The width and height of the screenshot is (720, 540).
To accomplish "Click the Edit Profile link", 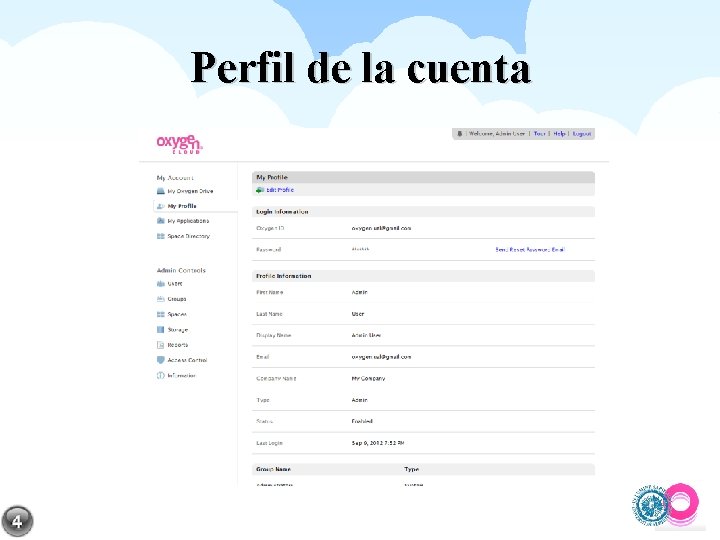I will [280, 190].
